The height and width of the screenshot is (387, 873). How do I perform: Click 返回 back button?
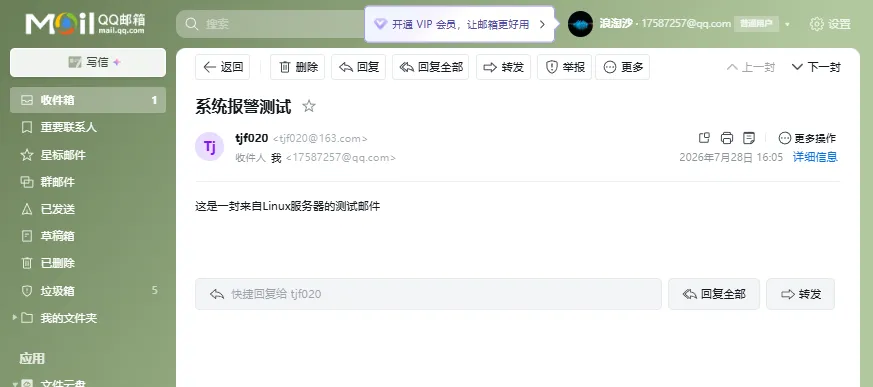(x=223, y=67)
